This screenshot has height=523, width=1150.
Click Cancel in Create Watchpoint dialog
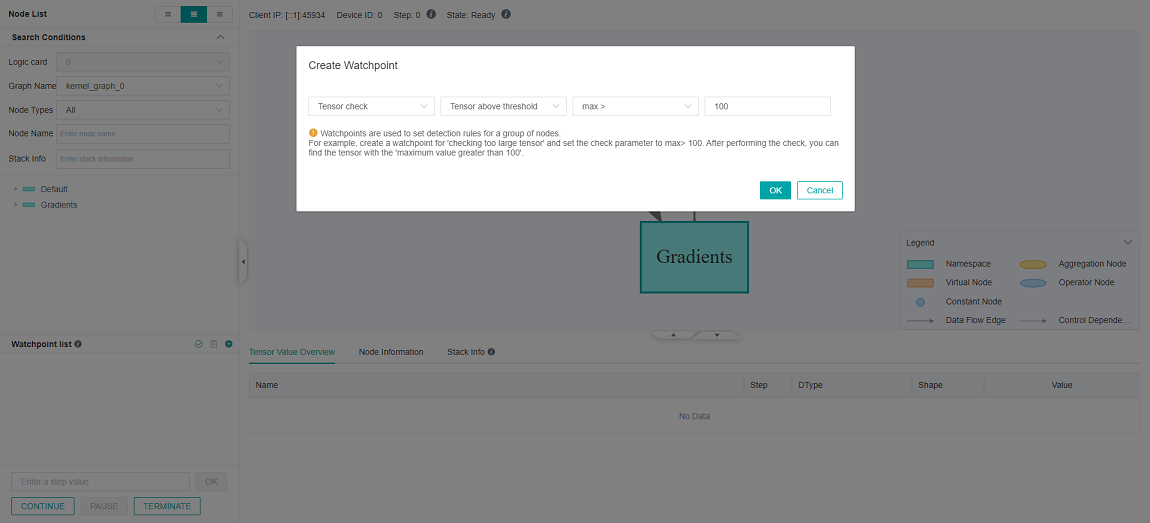[819, 190]
